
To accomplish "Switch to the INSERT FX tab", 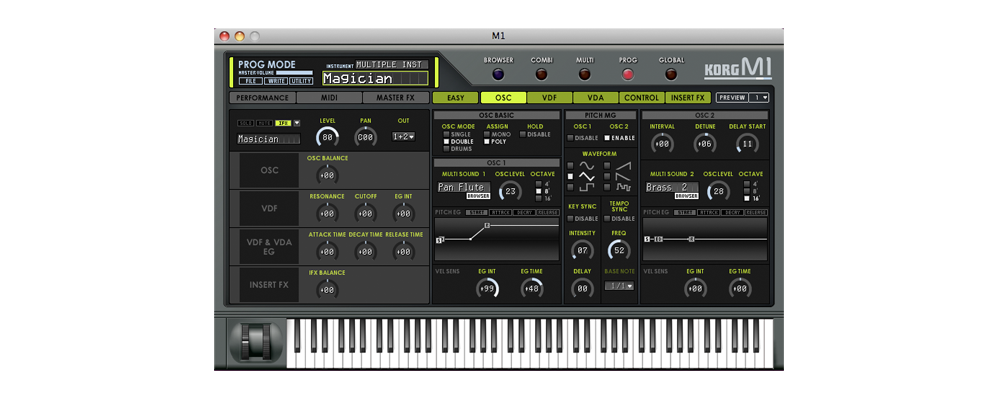I will coord(688,98).
